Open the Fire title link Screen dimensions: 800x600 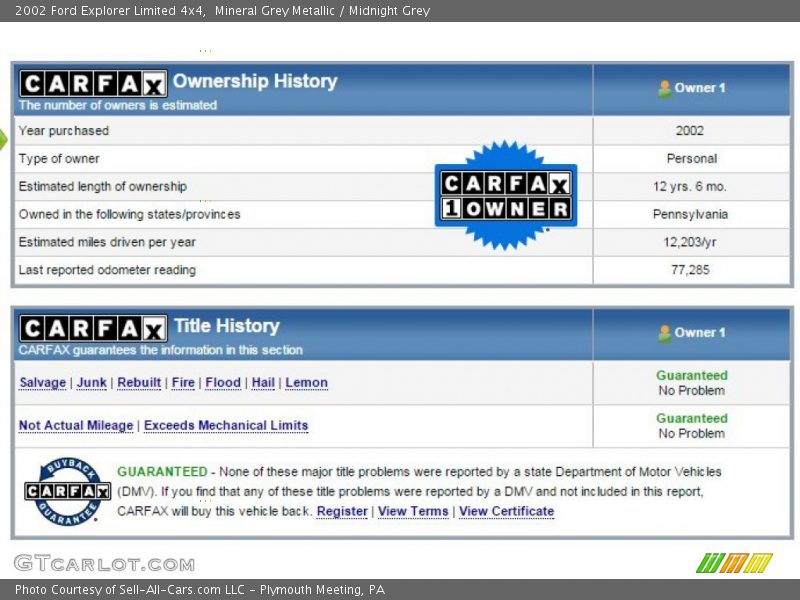click(183, 383)
